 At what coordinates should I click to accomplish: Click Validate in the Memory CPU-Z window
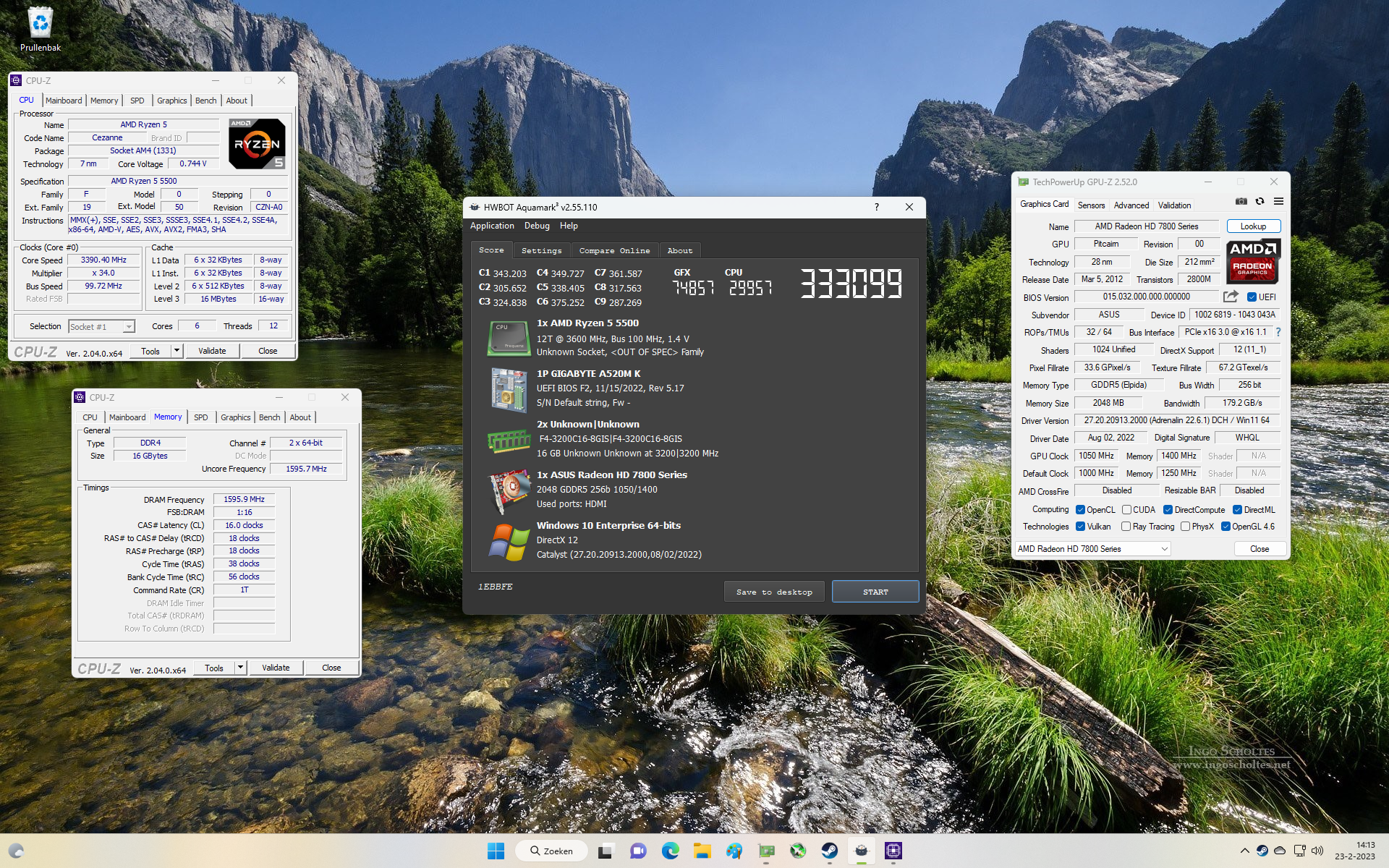pyautogui.click(x=276, y=668)
